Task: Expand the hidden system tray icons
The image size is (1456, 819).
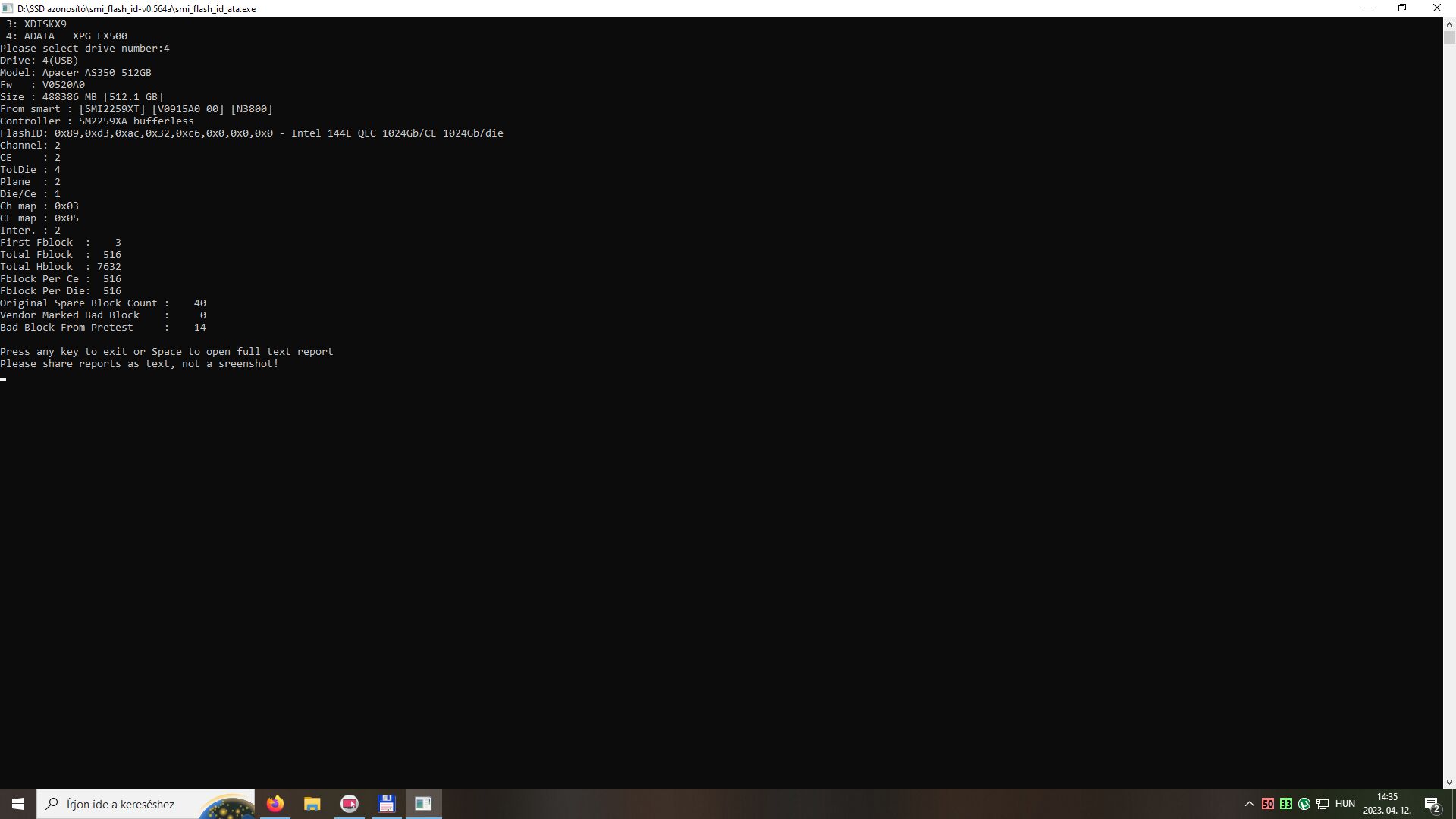Action: click(1250, 804)
